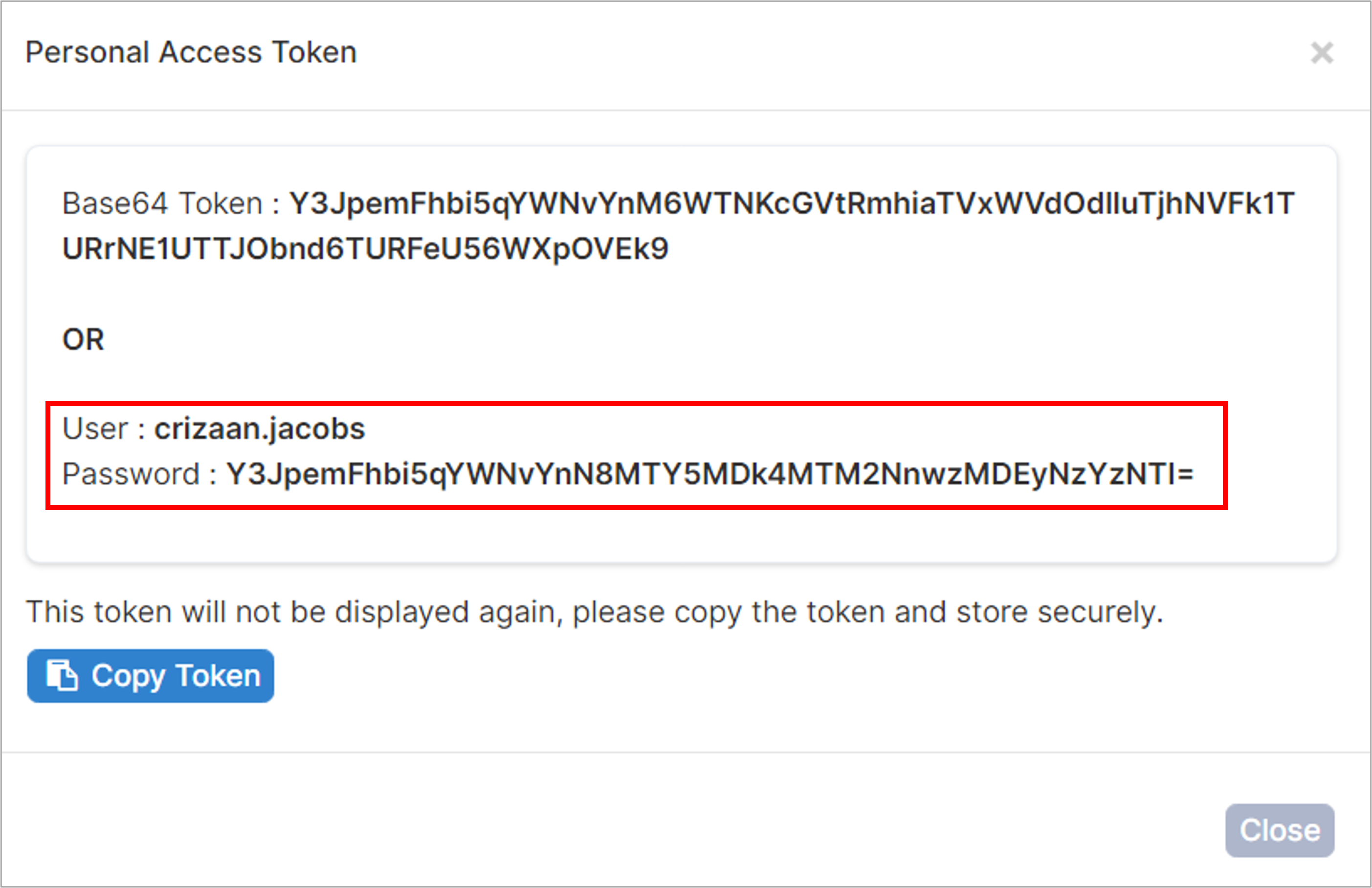The width and height of the screenshot is (1372, 888).
Task: Click the password value ending in NTI=
Action: coord(709,474)
